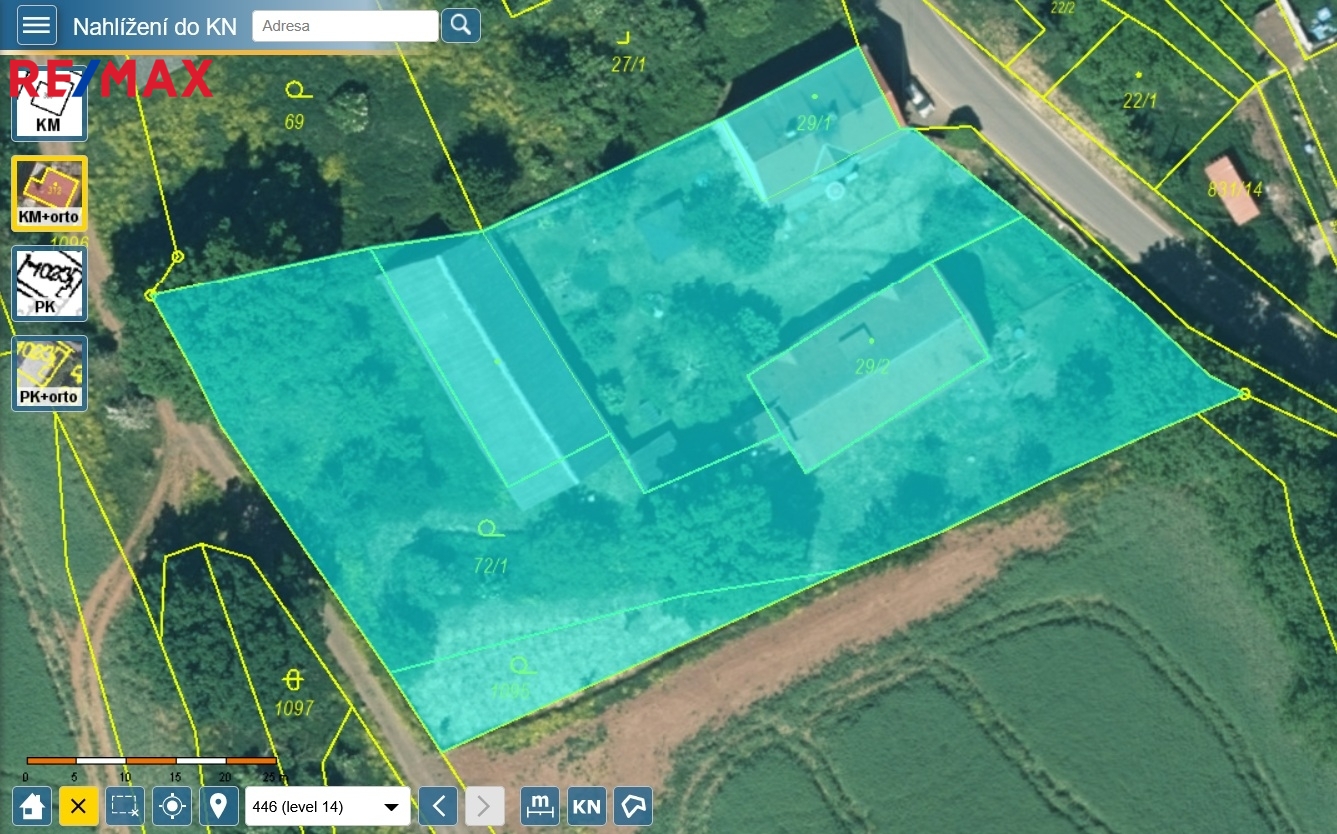The height and width of the screenshot is (834, 1337).
Task: Go to previous map view arrow
Action: 438,806
